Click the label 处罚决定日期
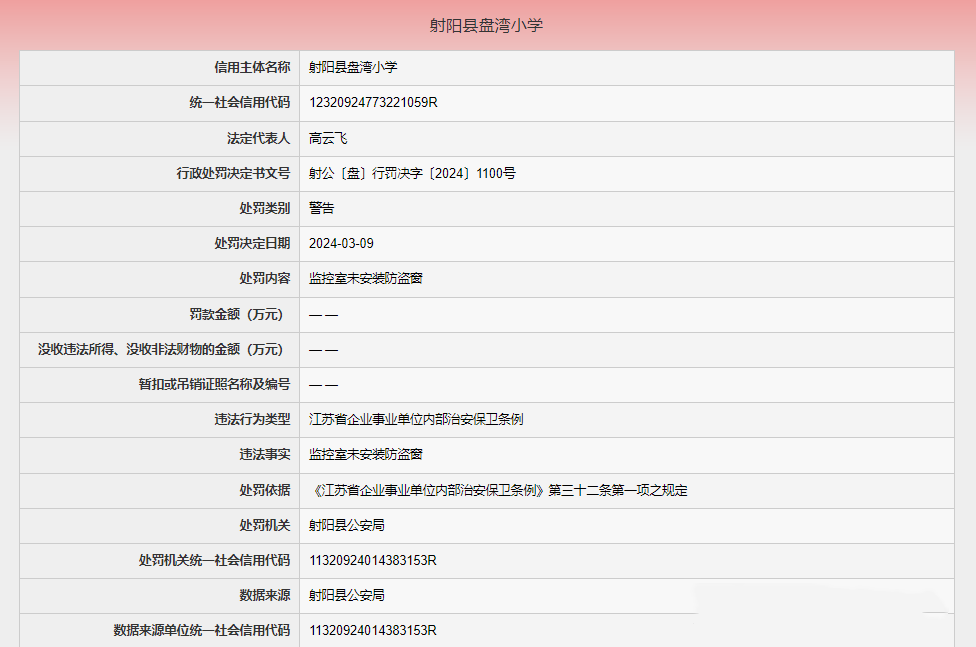 pyautogui.click(x=252, y=243)
